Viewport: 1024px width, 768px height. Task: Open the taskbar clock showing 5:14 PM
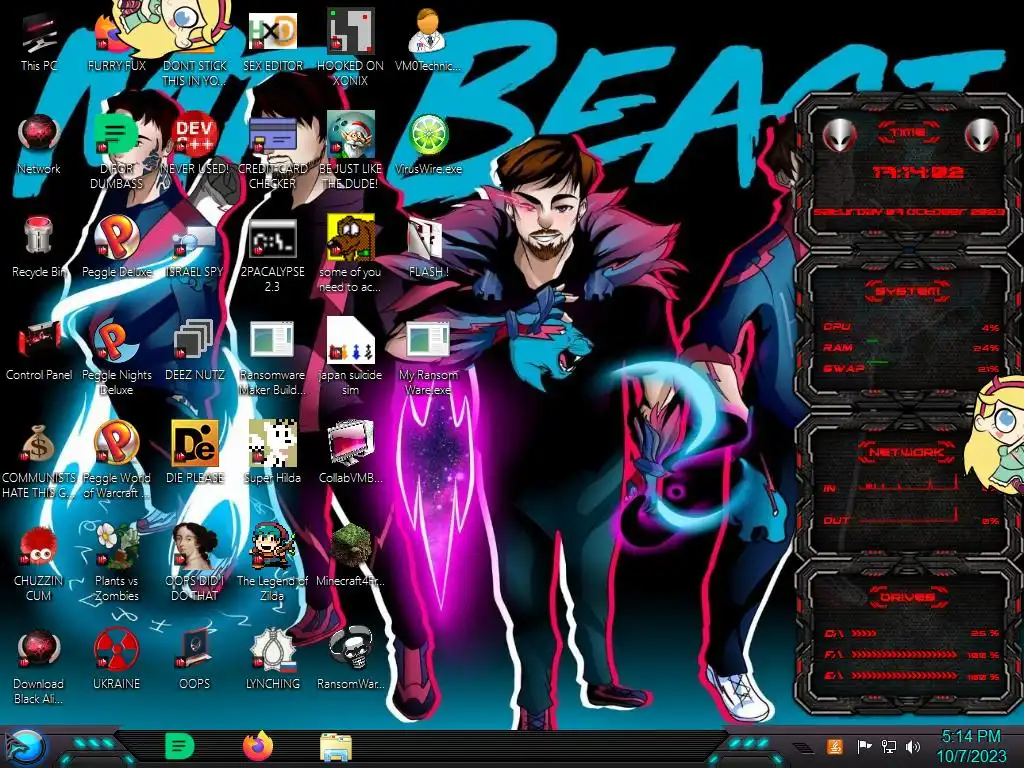971,746
